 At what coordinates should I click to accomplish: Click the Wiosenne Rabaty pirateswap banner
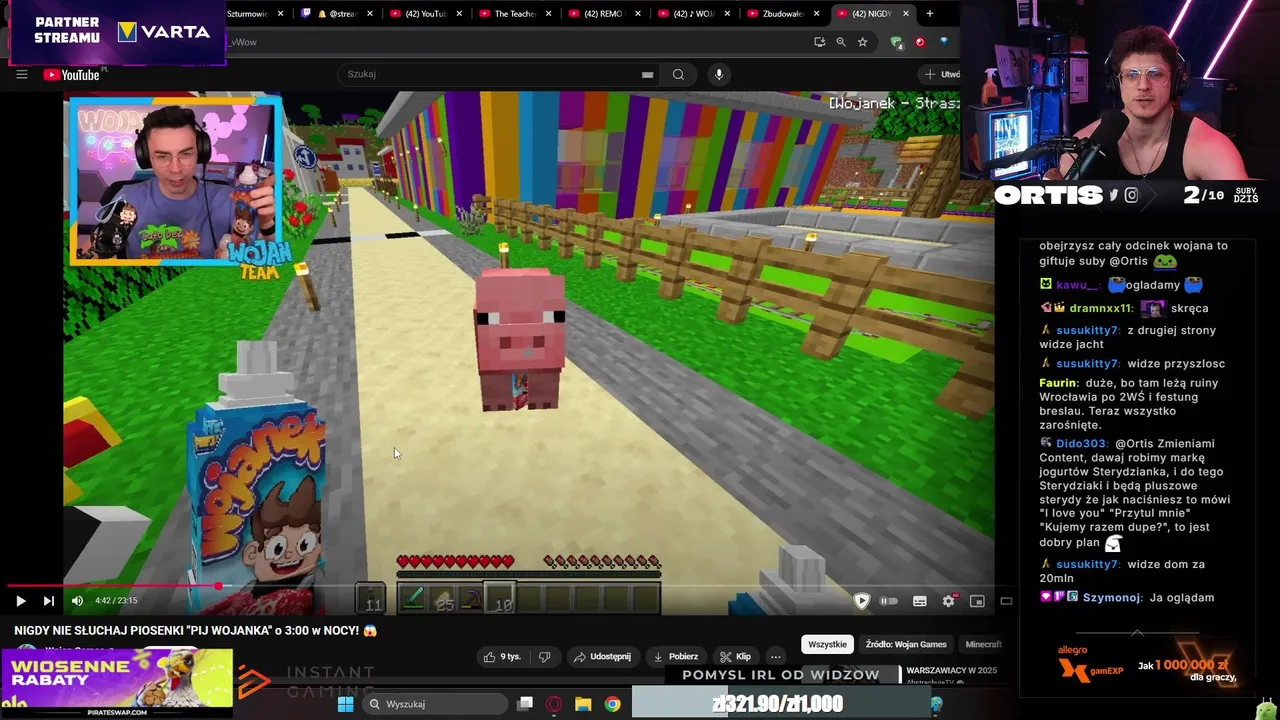(117, 682)
